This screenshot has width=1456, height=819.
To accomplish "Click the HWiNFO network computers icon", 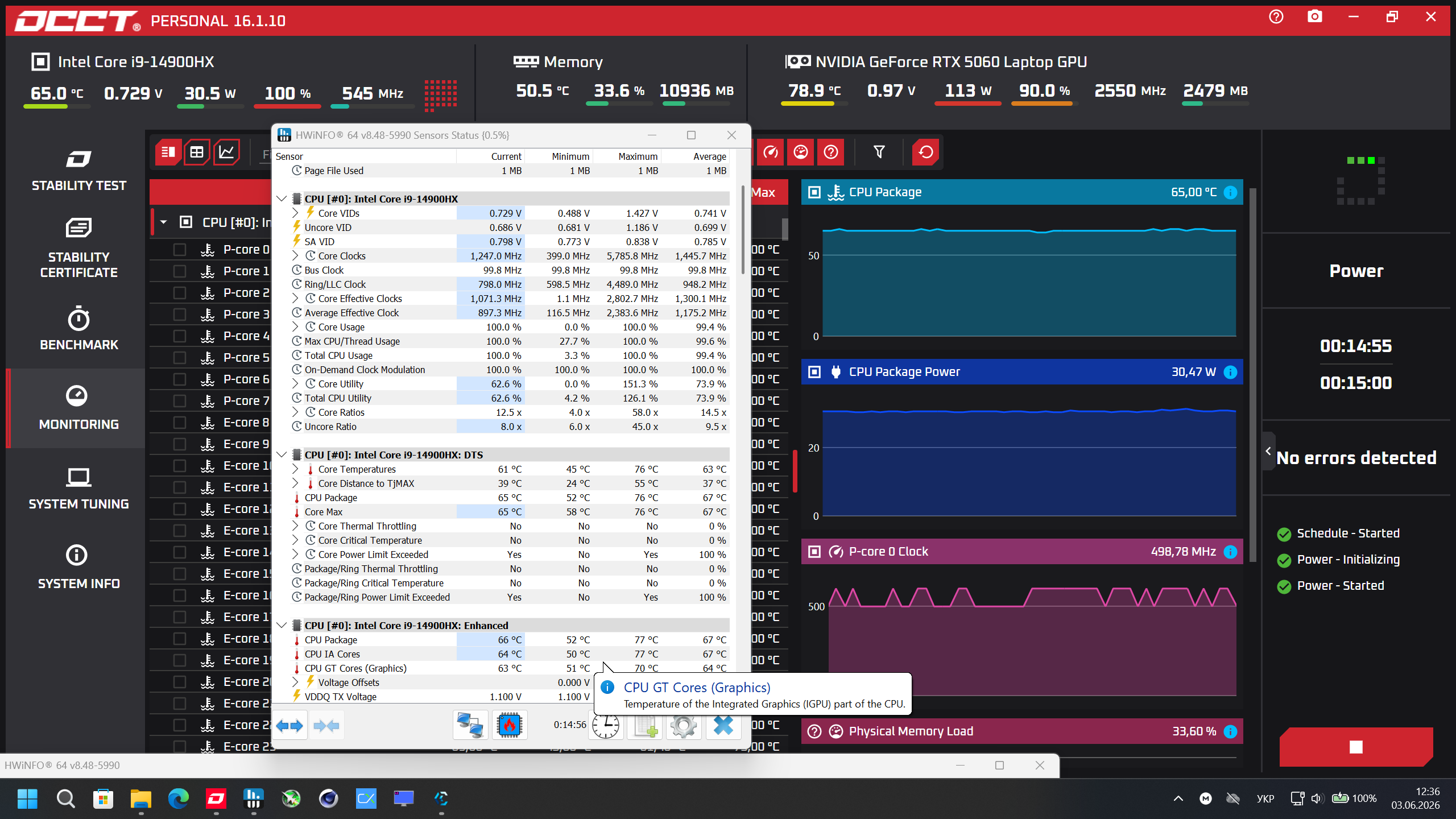I will [x=470, y=725].
